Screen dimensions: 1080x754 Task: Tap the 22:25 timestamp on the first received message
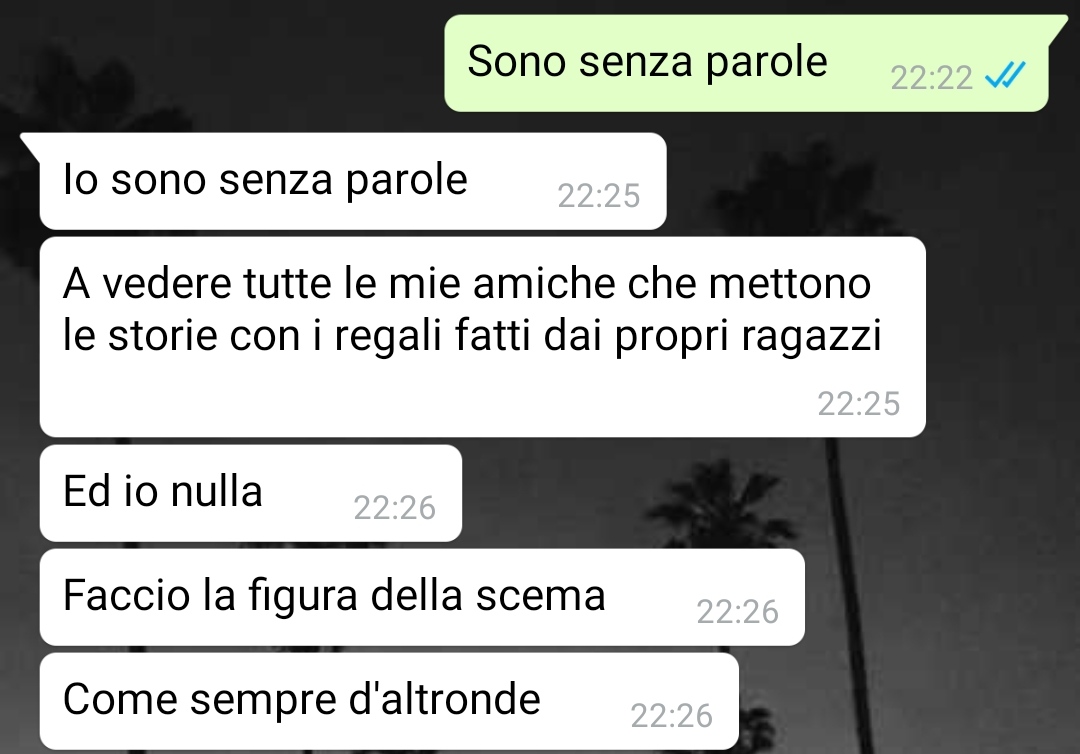599,196
